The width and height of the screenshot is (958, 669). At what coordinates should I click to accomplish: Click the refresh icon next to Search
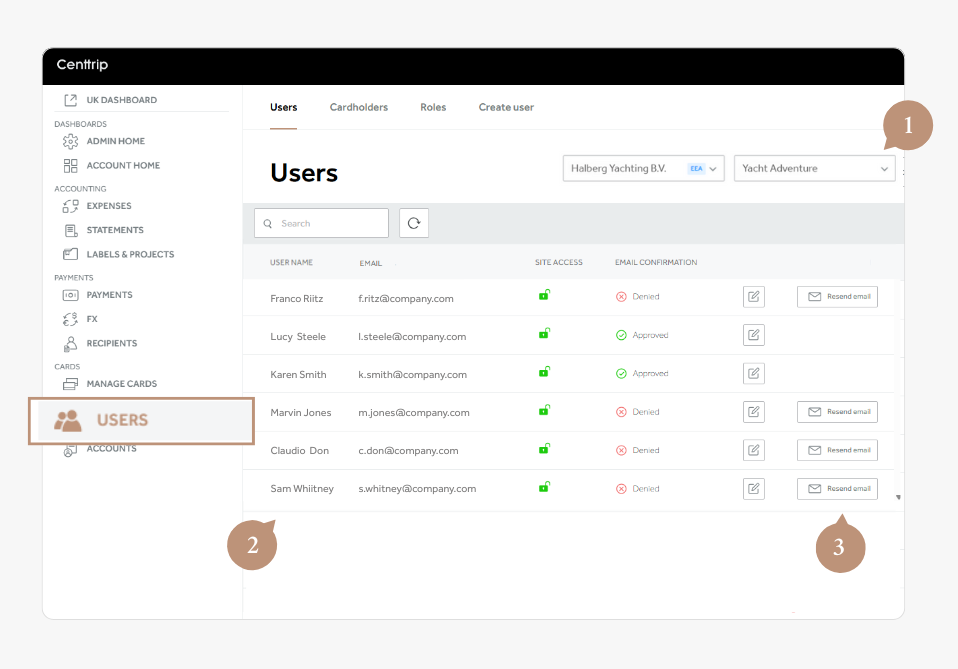pyautogui.click(x=414, y=223)
